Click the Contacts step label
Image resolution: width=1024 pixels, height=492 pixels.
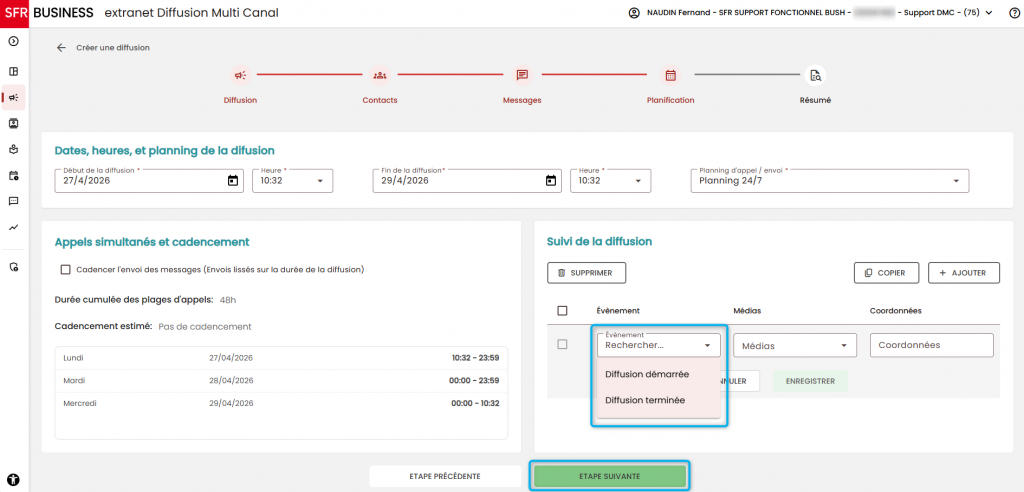point(380,101)
